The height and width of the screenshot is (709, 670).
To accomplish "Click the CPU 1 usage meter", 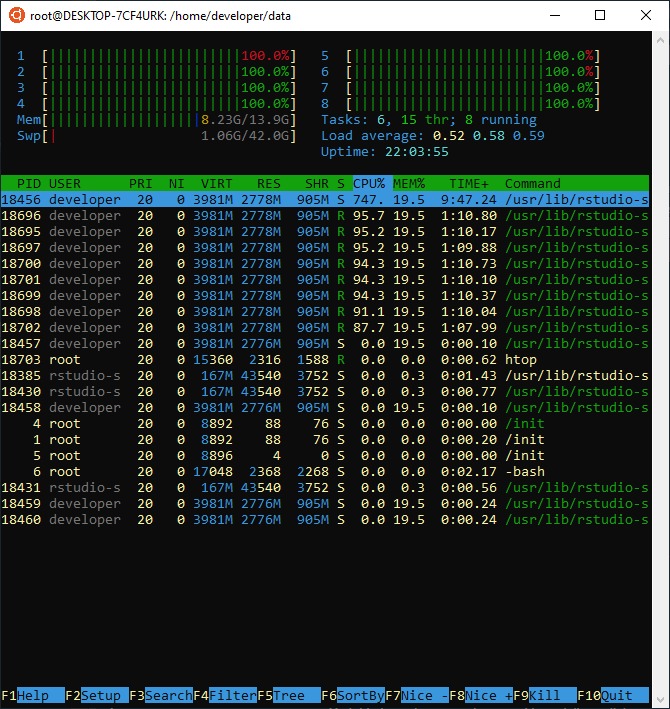I will [156, 56].
